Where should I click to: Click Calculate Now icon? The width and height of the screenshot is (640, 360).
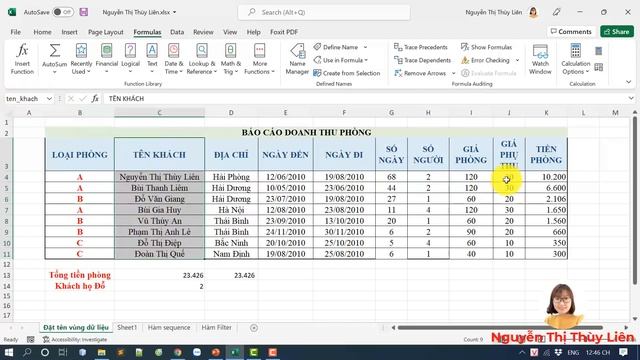tap(598, 51)
